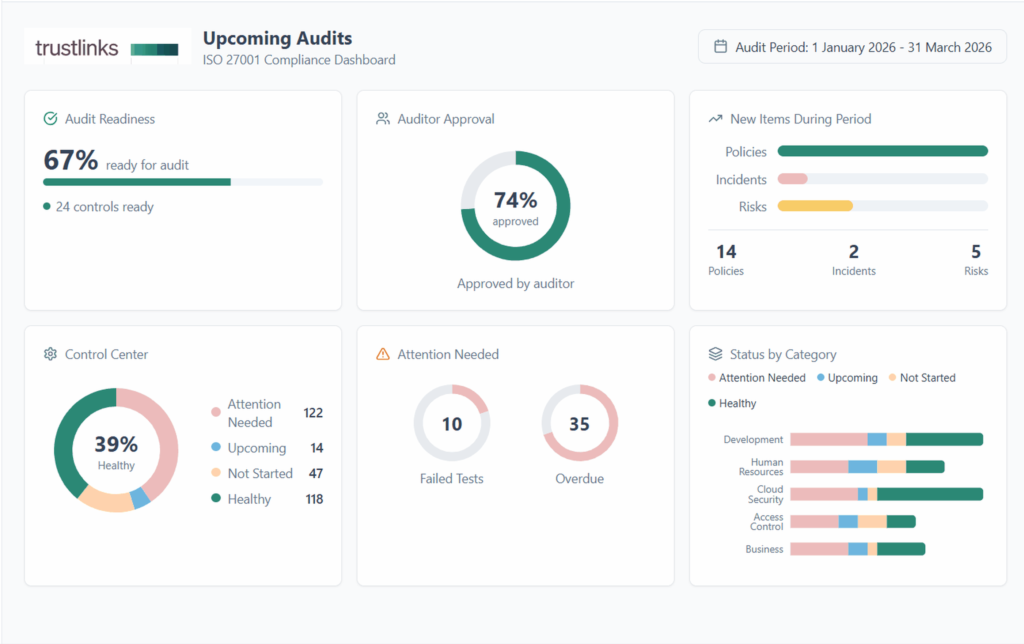Open the Control Center gear icon
The width and height of the screenshot is (1024, 644).
point(50,354)
